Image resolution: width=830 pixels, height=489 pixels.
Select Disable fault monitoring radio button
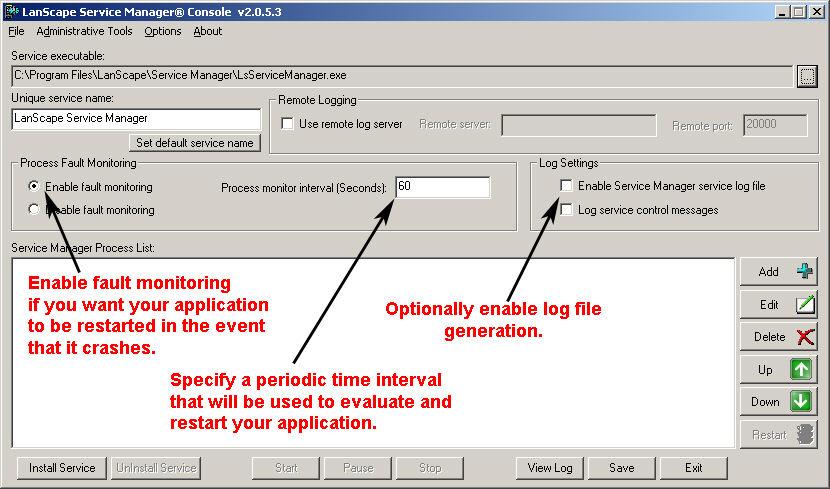(x=34, y=209)
